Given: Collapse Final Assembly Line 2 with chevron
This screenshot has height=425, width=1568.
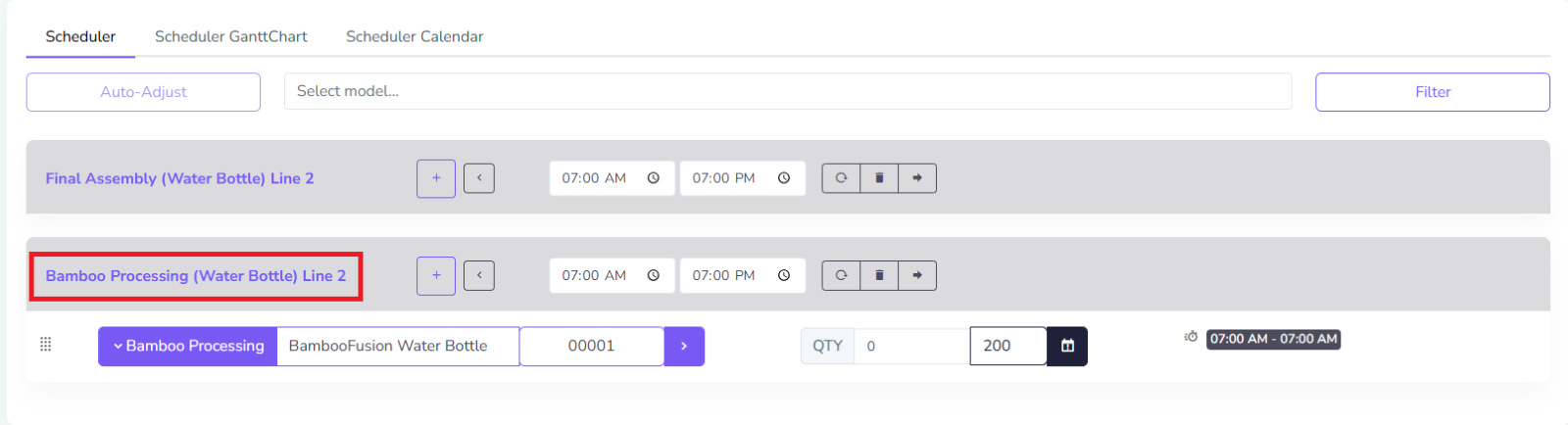Looking at the screenshot, I should point(479,178).
